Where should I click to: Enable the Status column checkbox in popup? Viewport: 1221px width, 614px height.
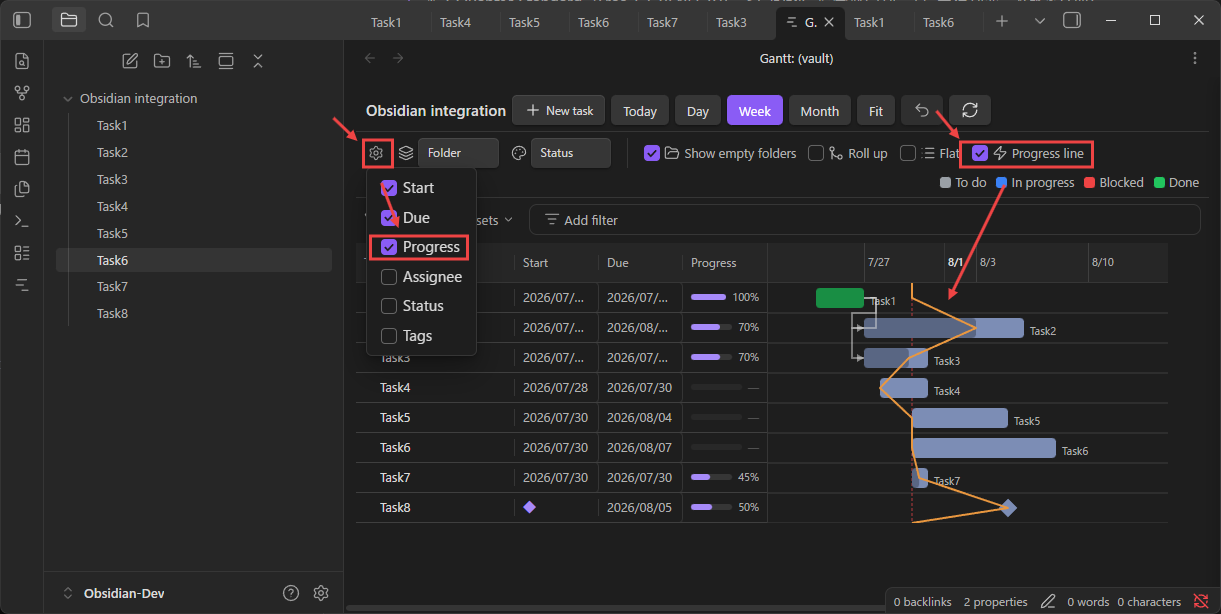pyautogui.click(x=389, y=306)
